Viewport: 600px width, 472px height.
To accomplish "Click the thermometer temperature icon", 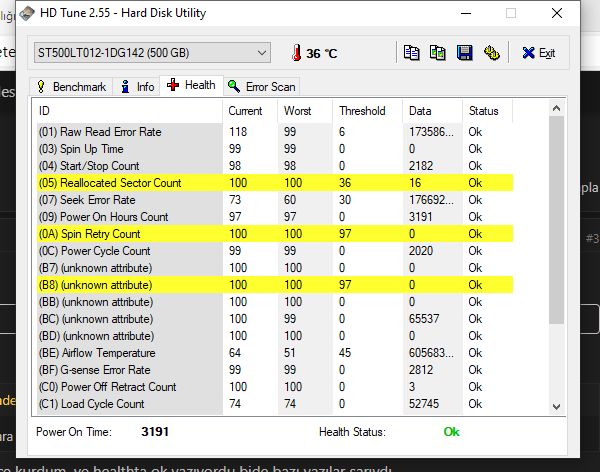I will tap(297, 53).
